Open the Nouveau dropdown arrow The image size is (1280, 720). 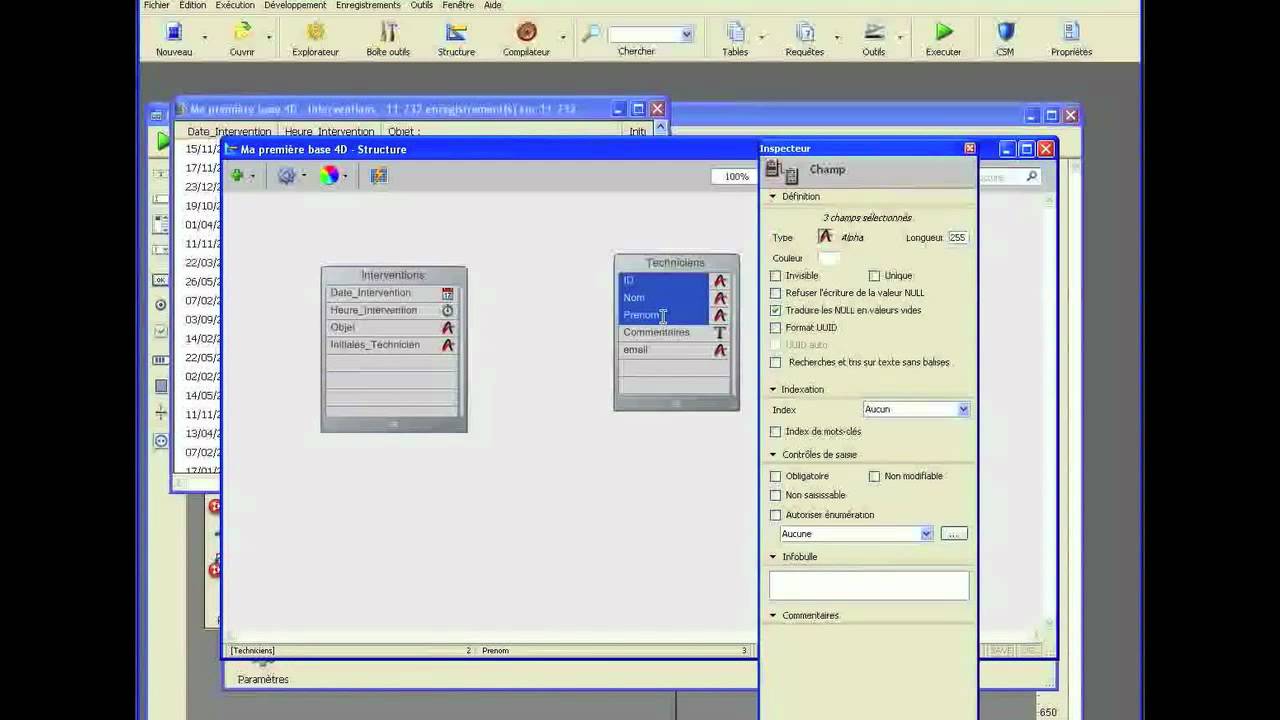[205, 38]
